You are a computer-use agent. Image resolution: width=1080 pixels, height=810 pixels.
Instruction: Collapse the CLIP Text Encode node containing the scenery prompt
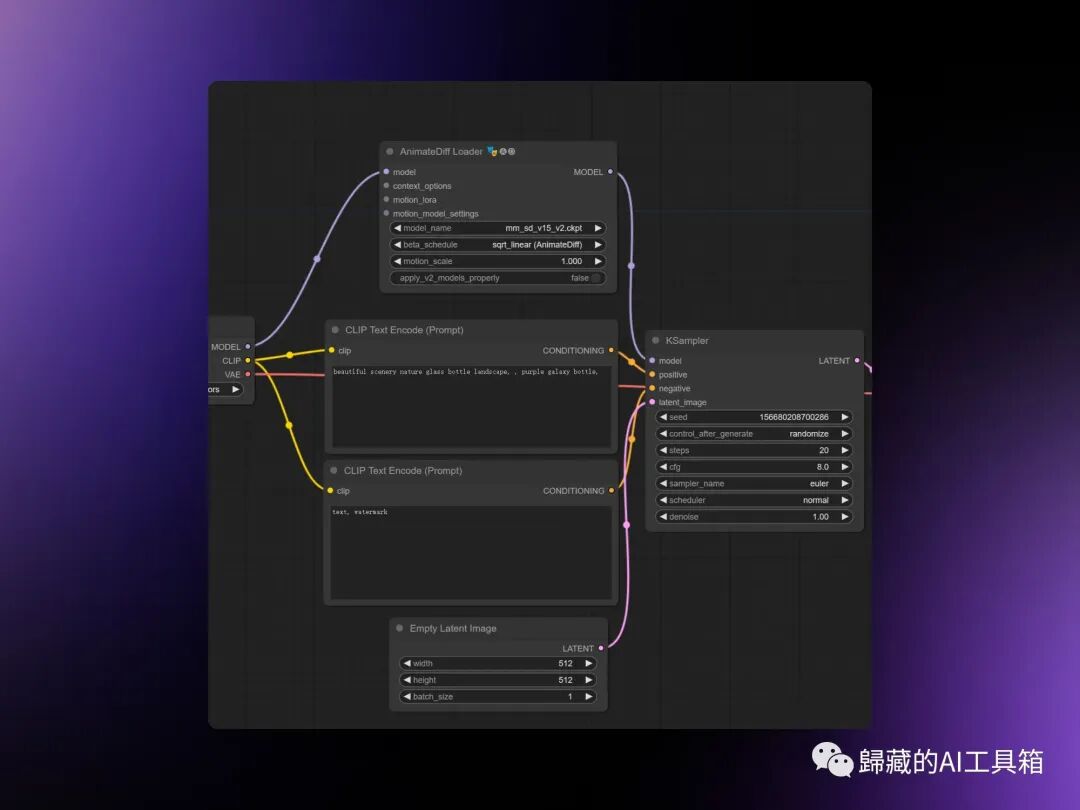pos(335,330)
